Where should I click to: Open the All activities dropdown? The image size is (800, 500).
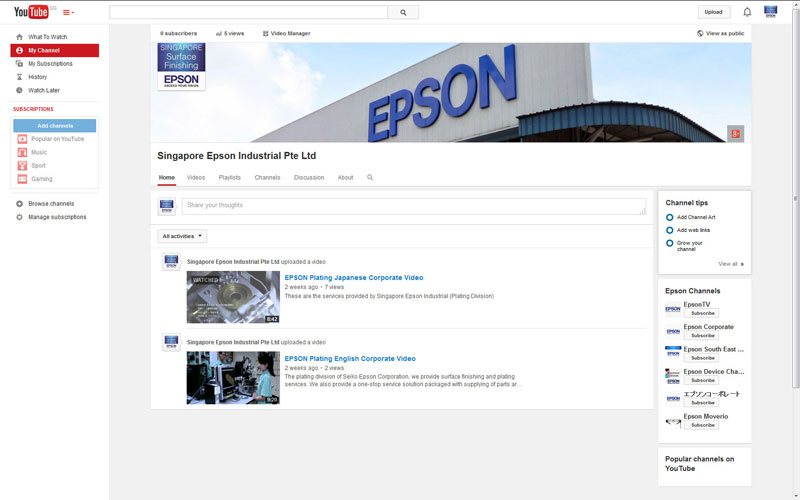click(x=182, y=236)
